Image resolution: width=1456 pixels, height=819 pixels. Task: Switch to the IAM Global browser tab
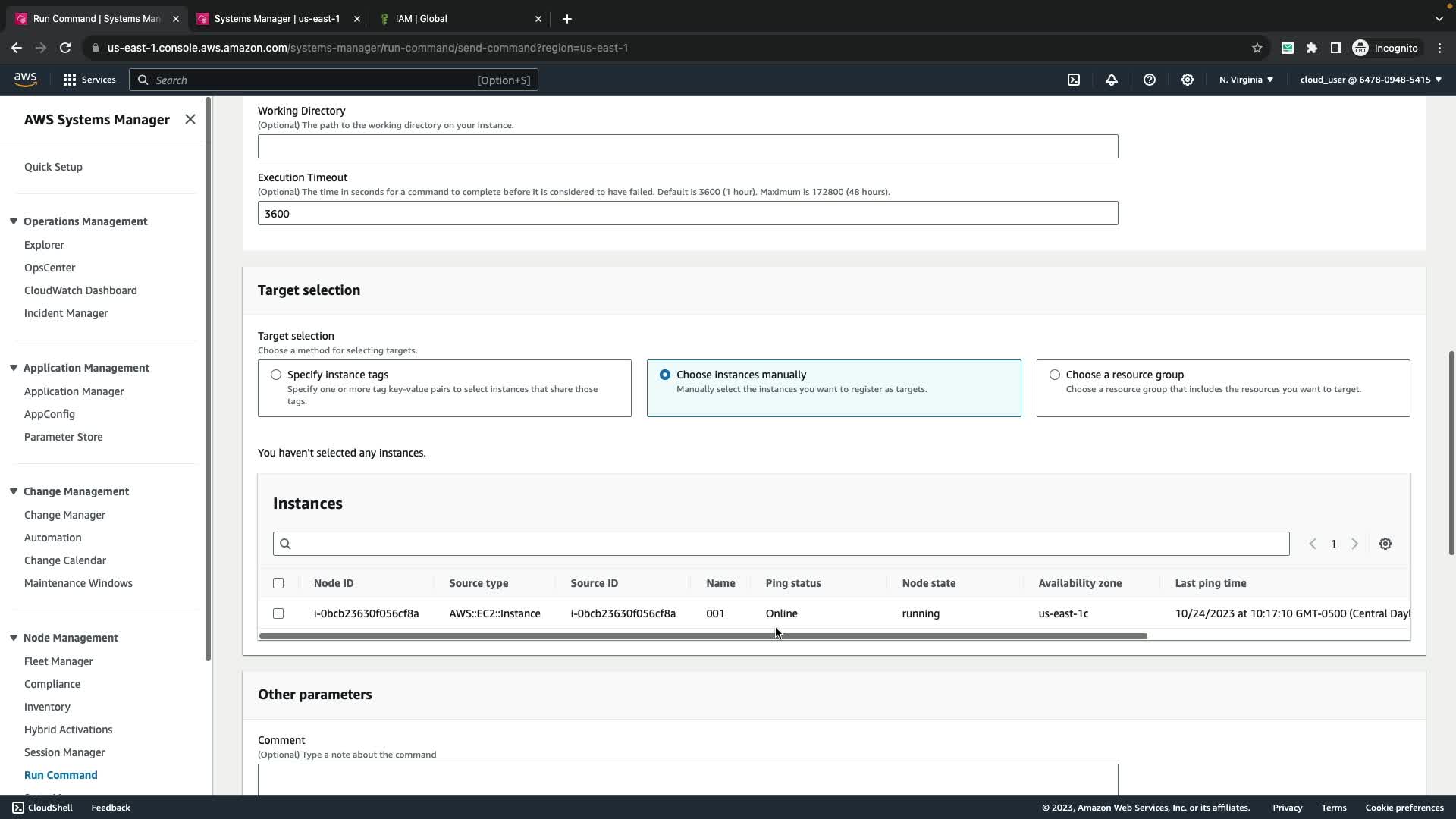(422, 18)
